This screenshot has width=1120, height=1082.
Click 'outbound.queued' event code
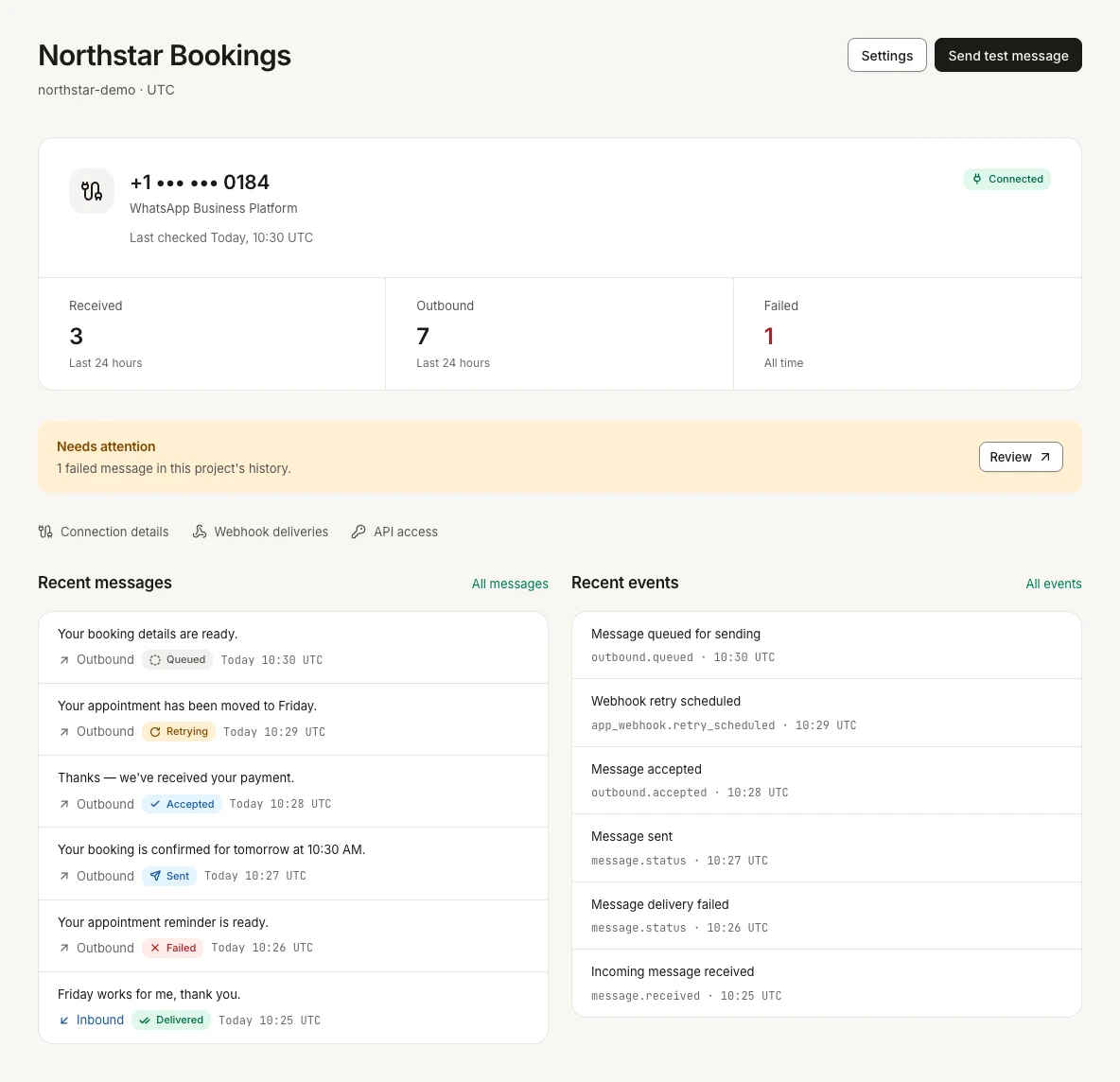642,657
